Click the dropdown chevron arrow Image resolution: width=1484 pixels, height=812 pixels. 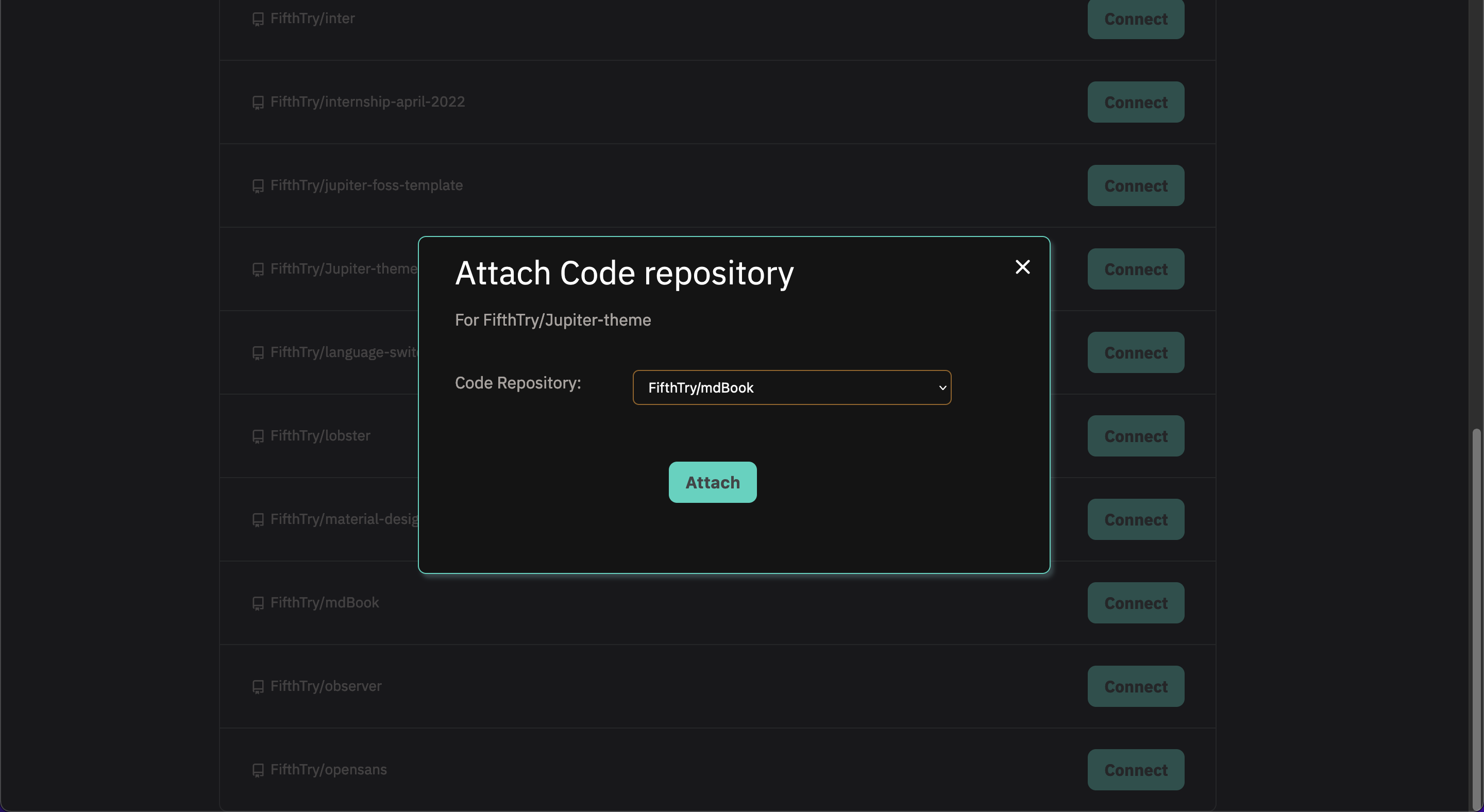pyautogui.click(x=942, y=387)
